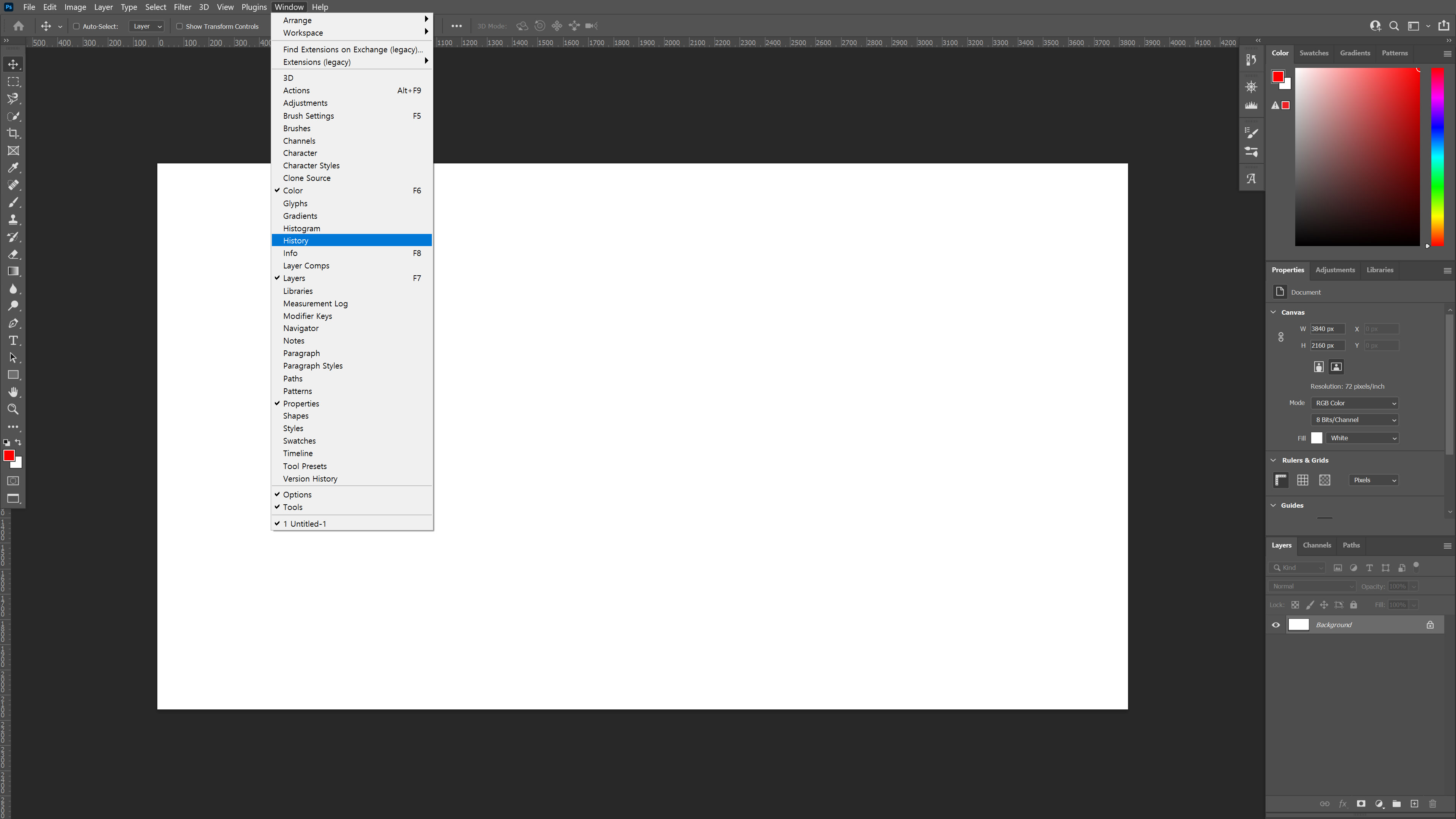
Task: Click the delete layer trash icon
Action: [x=1432, y=804]
